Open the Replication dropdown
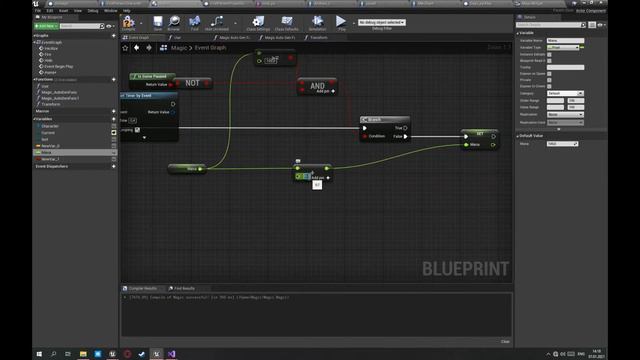The image size is (640, 360). [x=565, y=115]
